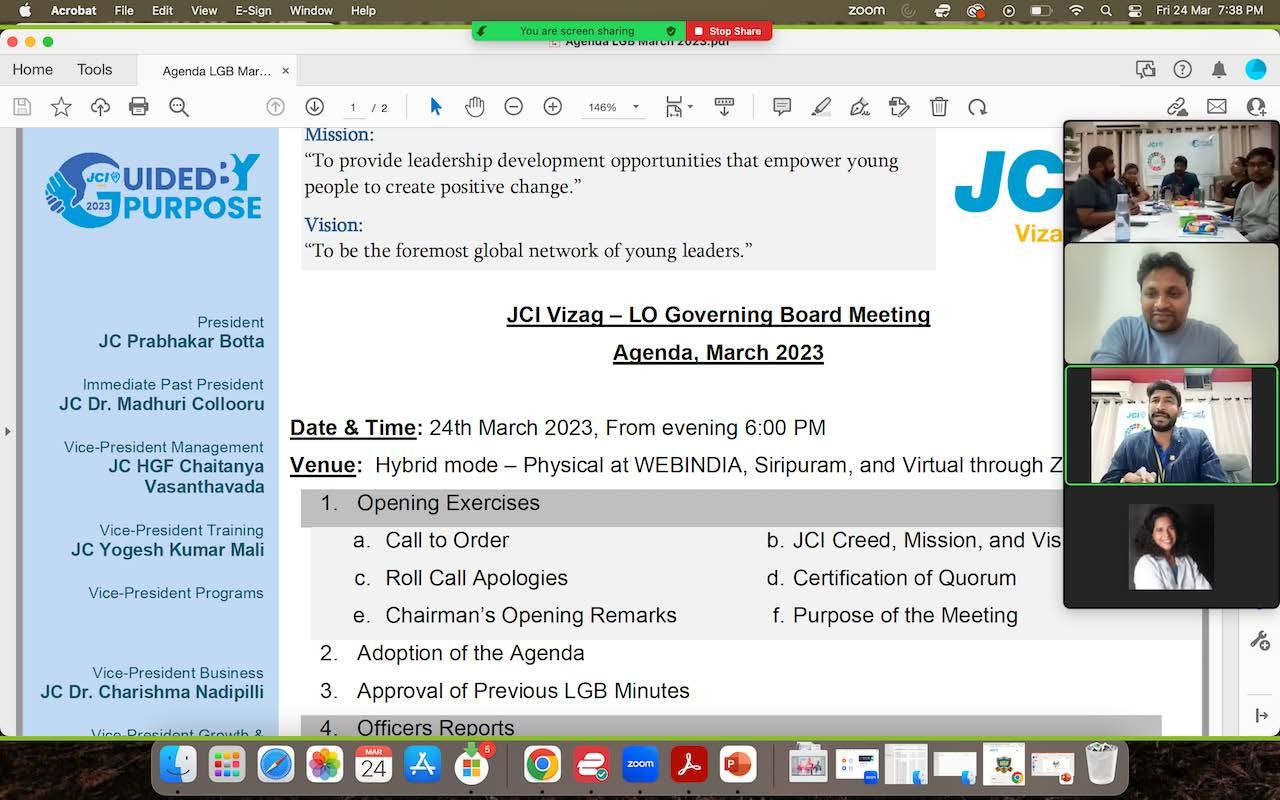The height and width of the screenshot is (800, 1280).
Task: Click the name 'JC Prabhakar Botta'
Action: click(x=181, y=341)
